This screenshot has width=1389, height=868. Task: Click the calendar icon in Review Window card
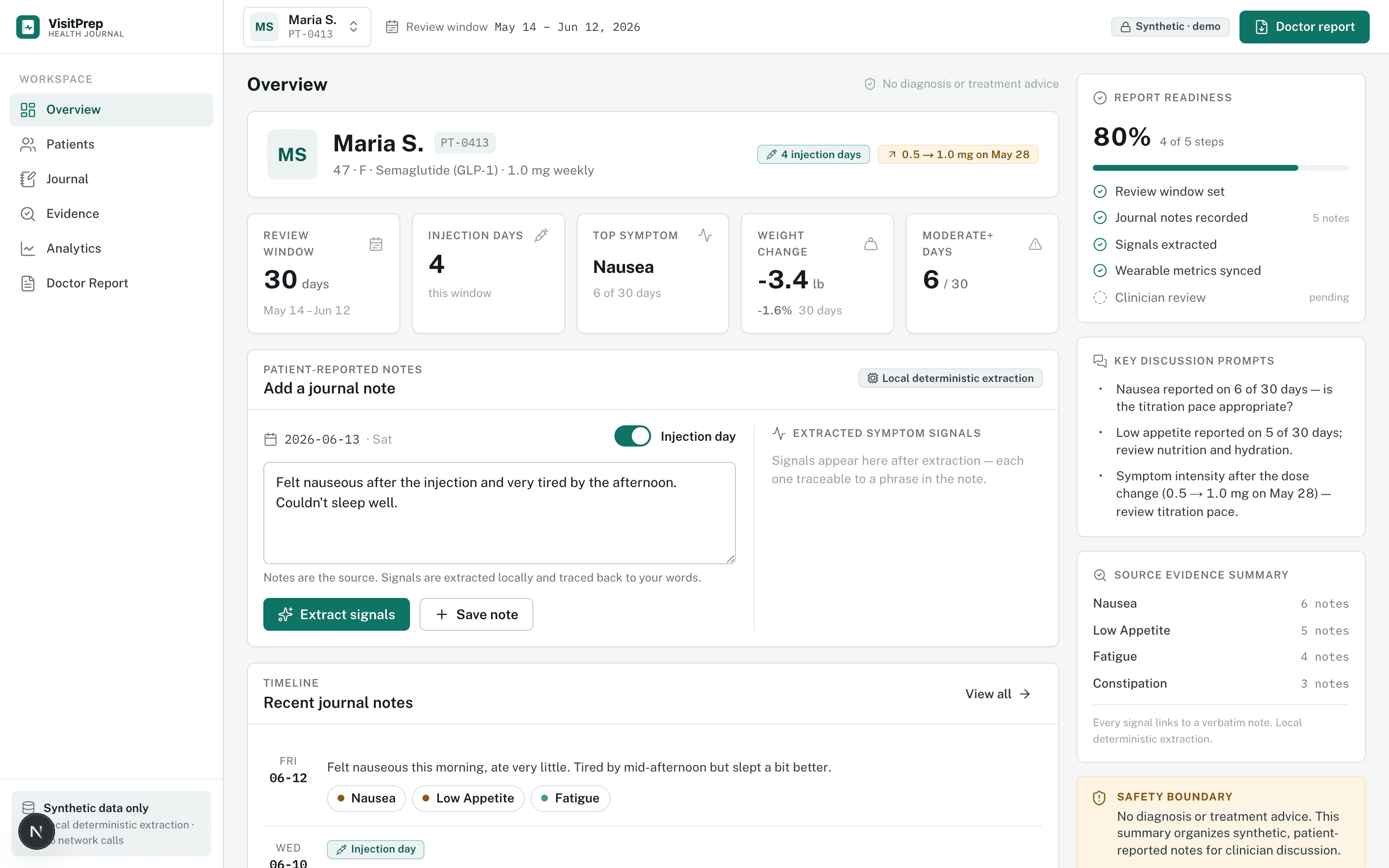click(x=376, y=244)
